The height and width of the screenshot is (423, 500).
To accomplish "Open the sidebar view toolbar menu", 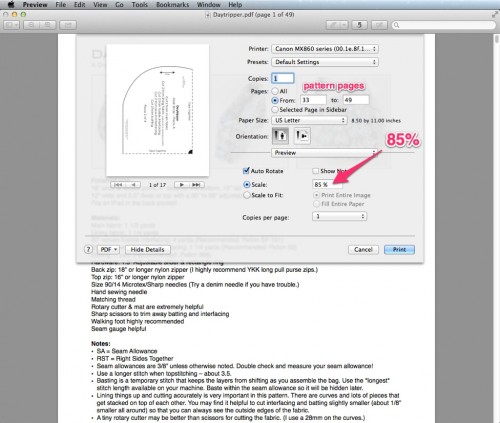I will pos(11,25).
